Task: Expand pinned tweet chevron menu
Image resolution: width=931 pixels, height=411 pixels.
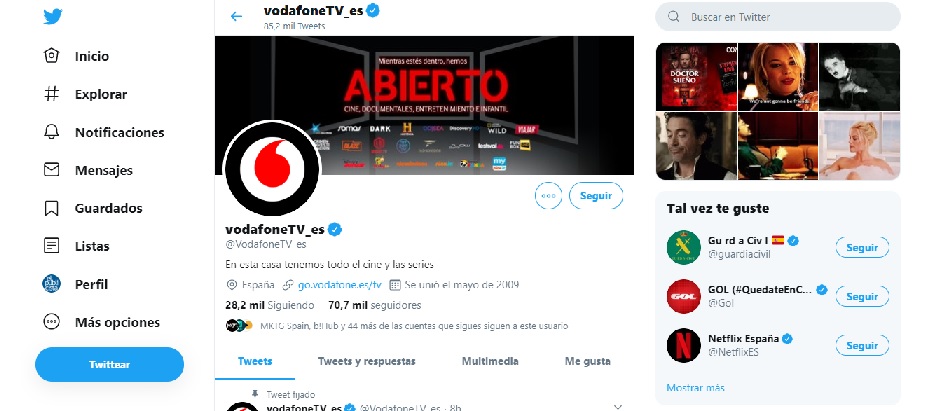Action: 618,407
